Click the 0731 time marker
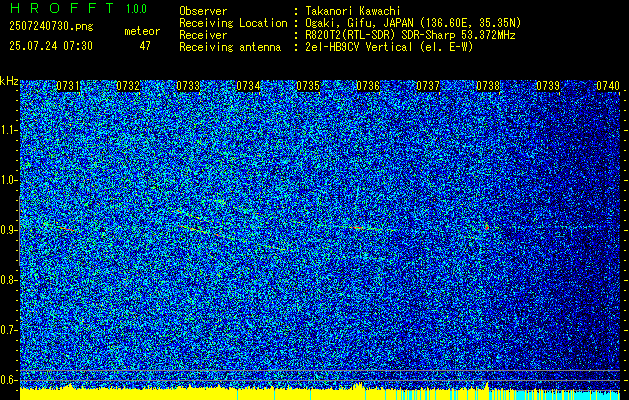The width and height of the screenshot is (629, 400). click(x=68, y=86)
